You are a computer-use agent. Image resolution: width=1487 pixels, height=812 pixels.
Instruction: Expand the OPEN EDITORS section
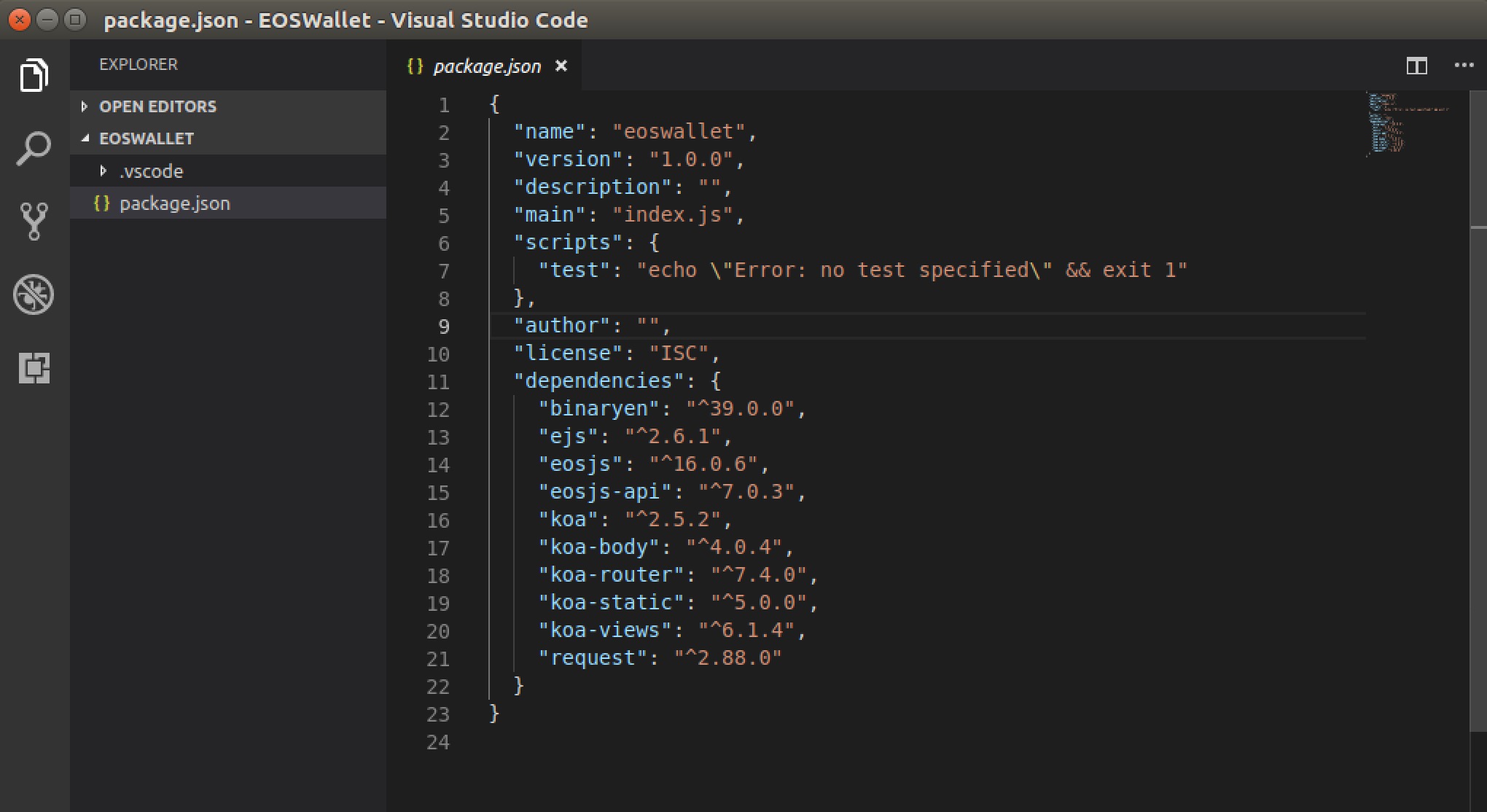pos(228,106)
